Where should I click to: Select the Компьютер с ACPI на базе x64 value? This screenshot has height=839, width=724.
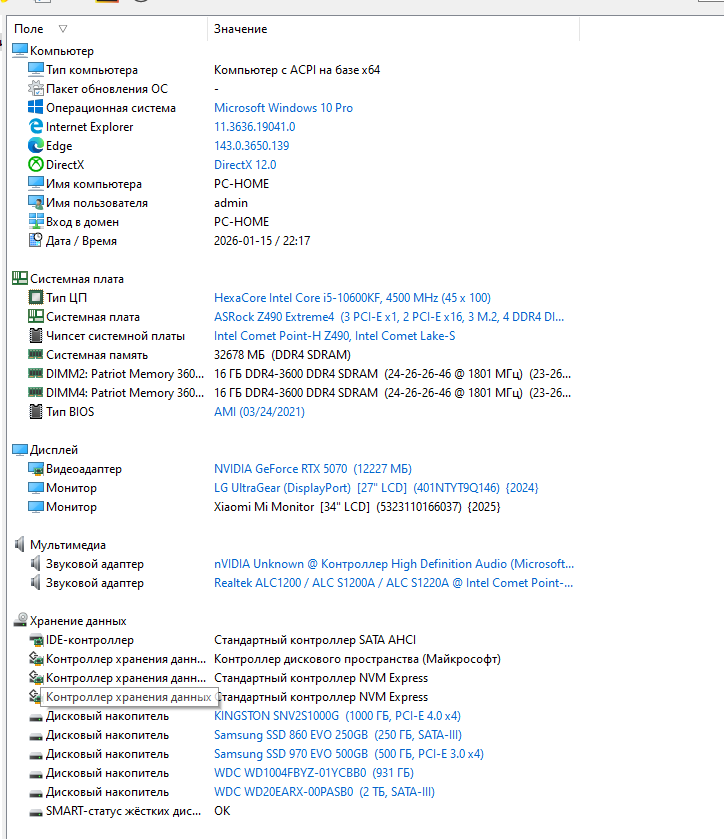point(297,70)
